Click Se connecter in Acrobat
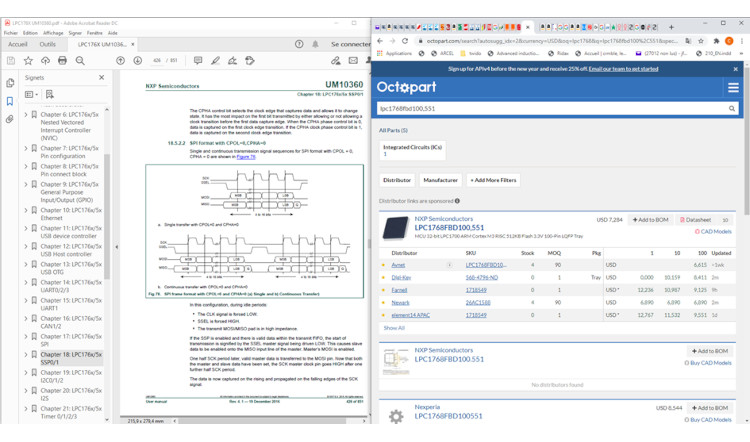 (x=351, y=44)
